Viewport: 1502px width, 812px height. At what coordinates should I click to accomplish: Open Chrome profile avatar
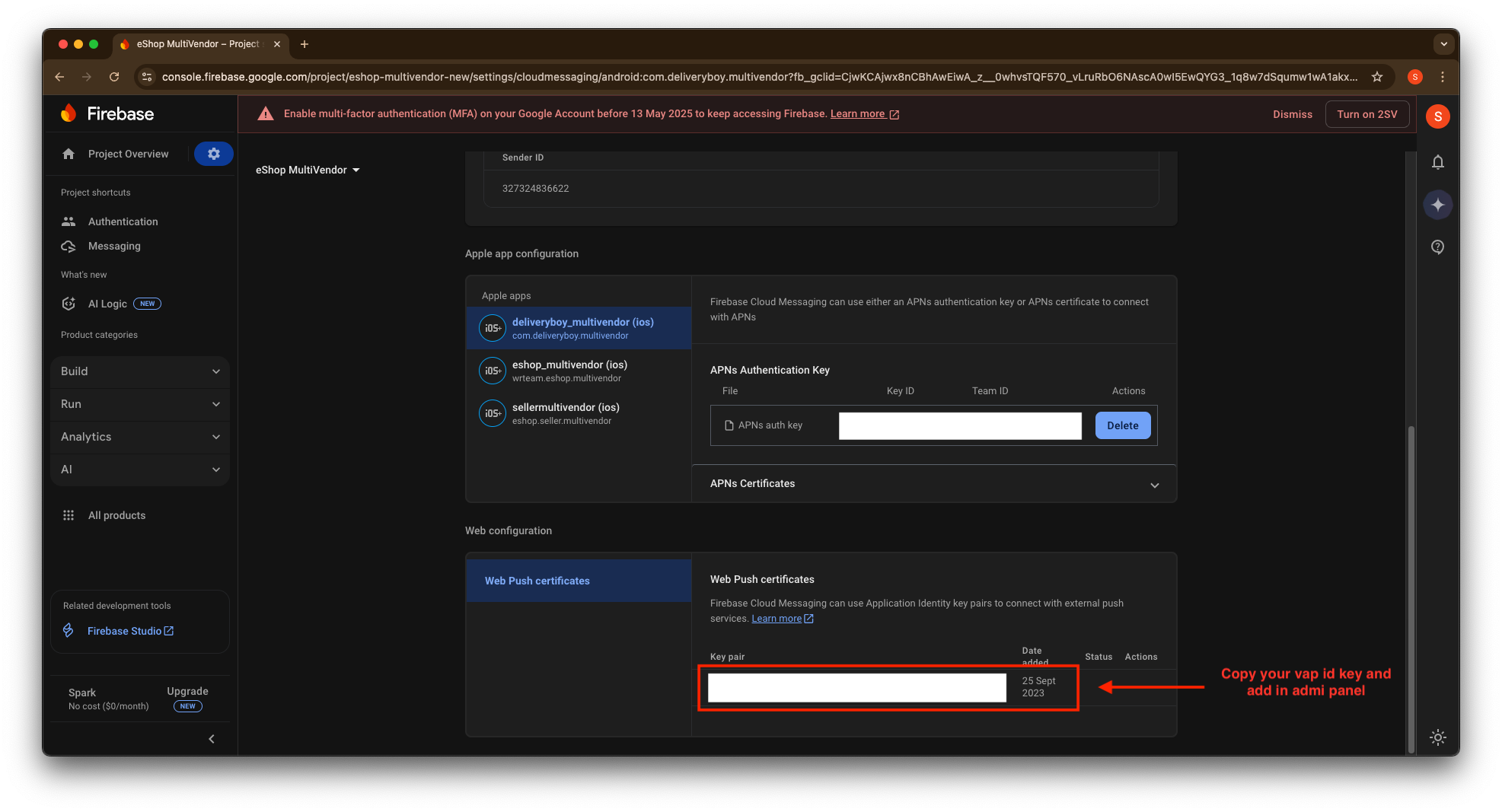click(1415, 77)
